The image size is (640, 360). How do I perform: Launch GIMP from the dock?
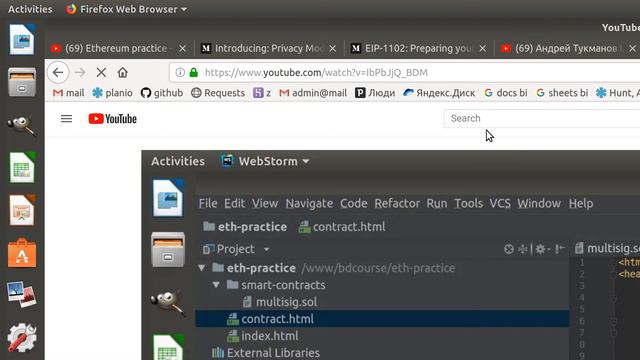pos(22,125)
